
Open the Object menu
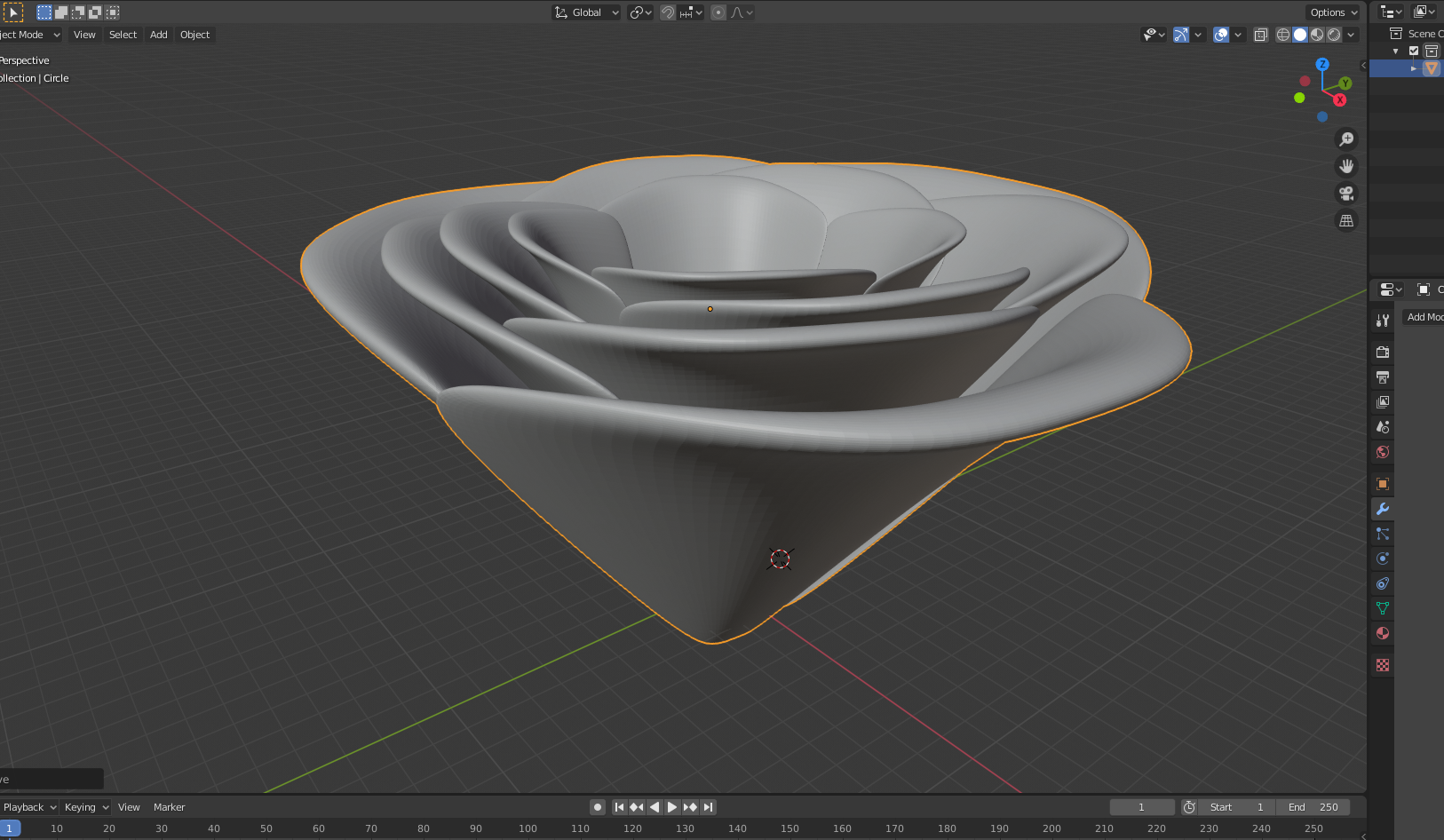click(x=194, y=34)
